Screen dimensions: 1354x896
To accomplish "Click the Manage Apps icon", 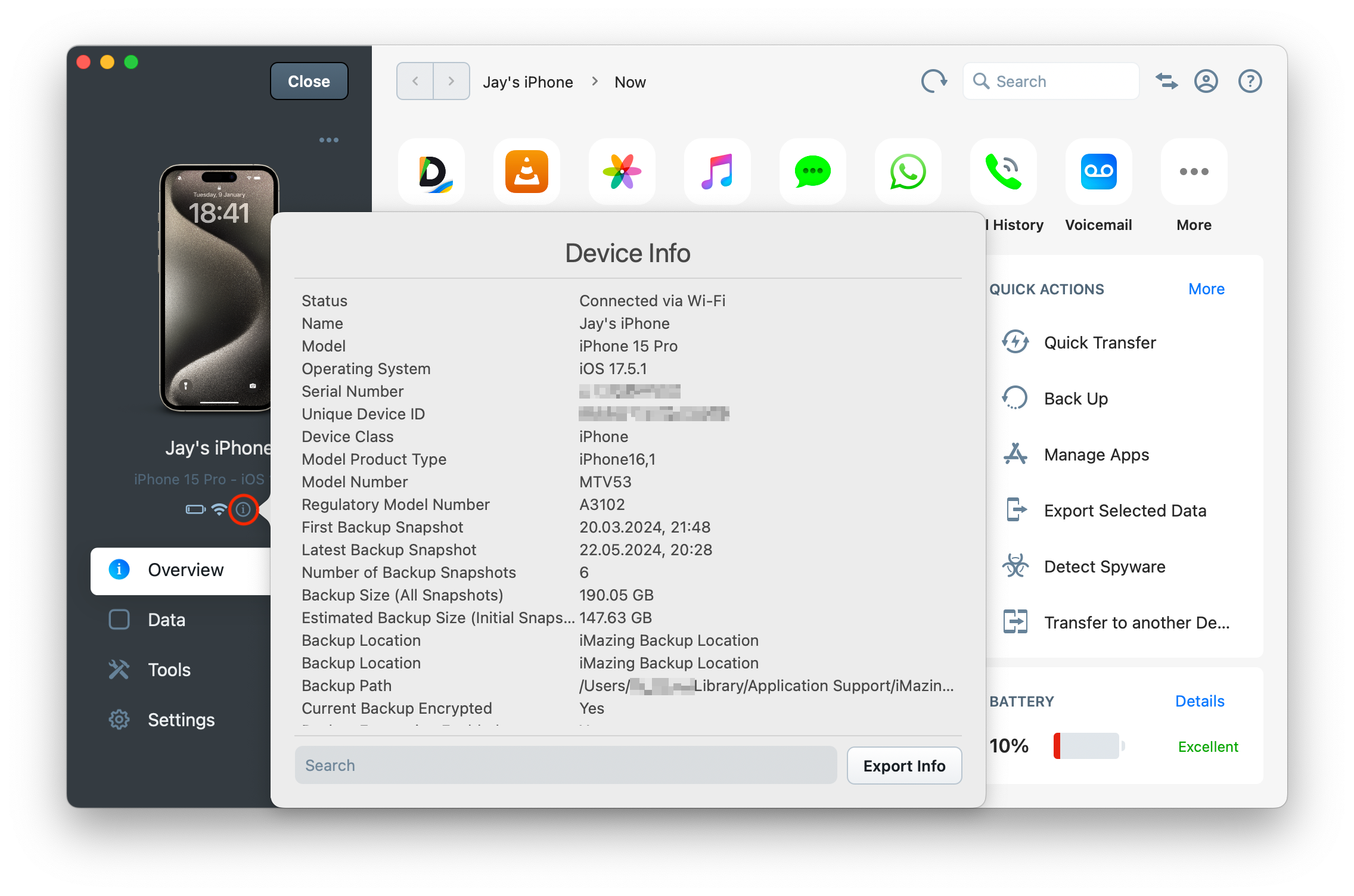I will [1015, 454].
